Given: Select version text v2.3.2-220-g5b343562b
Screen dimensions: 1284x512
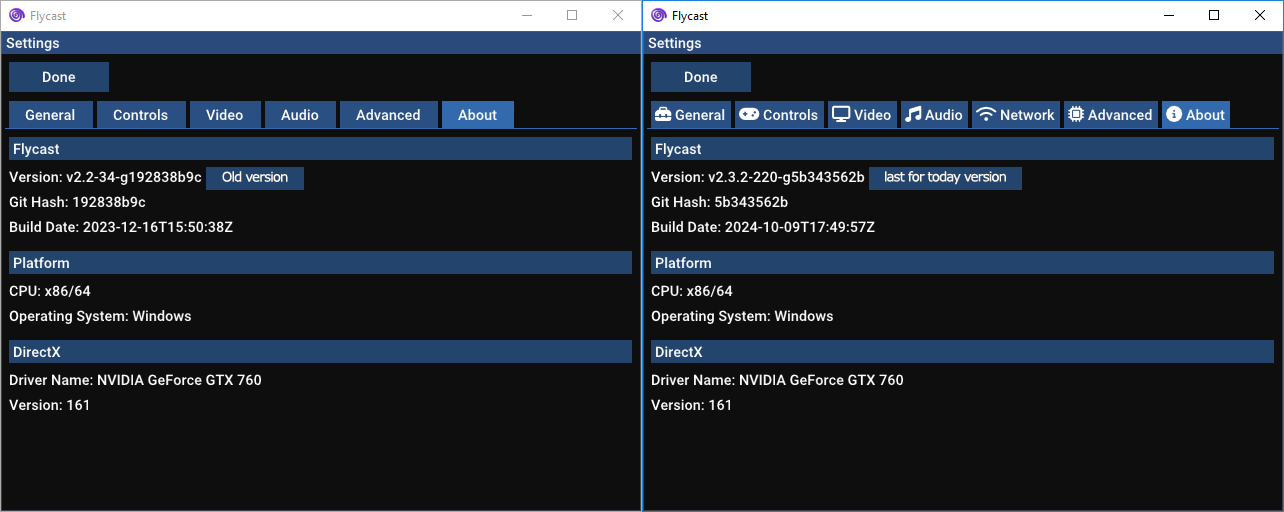Looking at the screenshot, I should [787, 177].
